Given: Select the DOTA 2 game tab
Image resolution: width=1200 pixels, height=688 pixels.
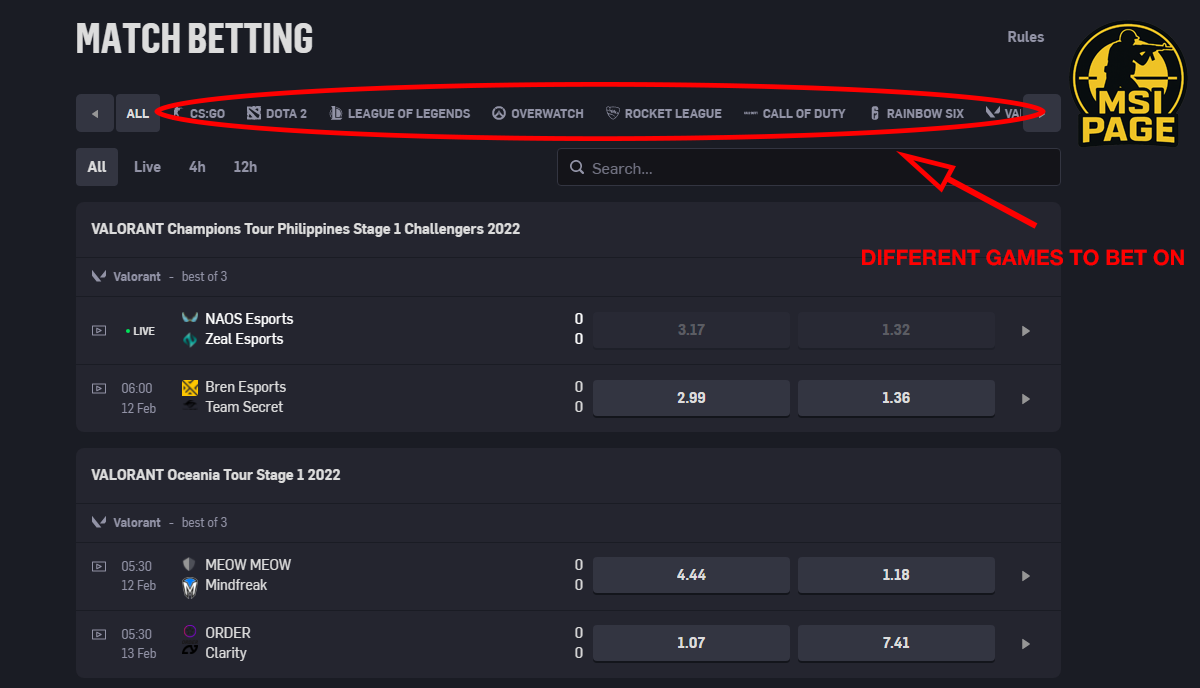Looking at the screenshot, I should coord(277,113).
